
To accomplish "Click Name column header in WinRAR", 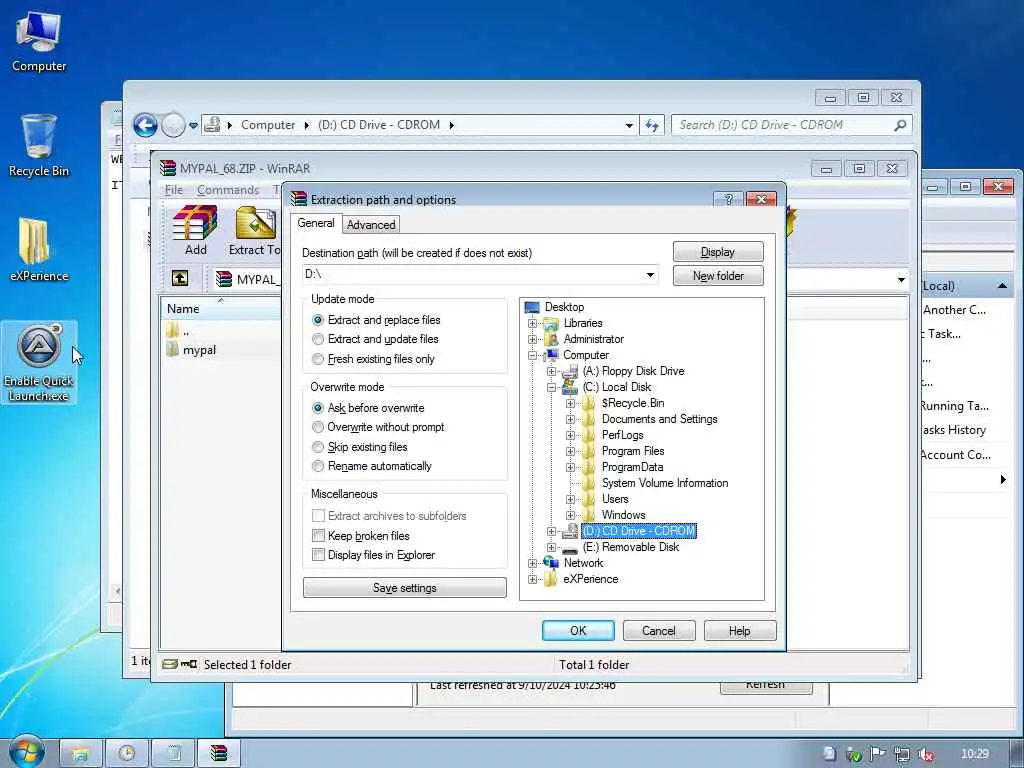I will 220,309.
